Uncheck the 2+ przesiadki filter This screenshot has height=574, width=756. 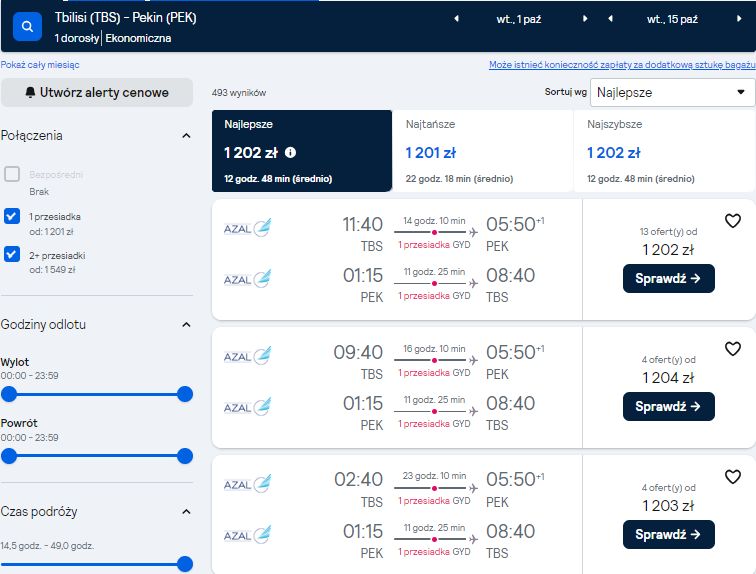(x=12, y=254)
